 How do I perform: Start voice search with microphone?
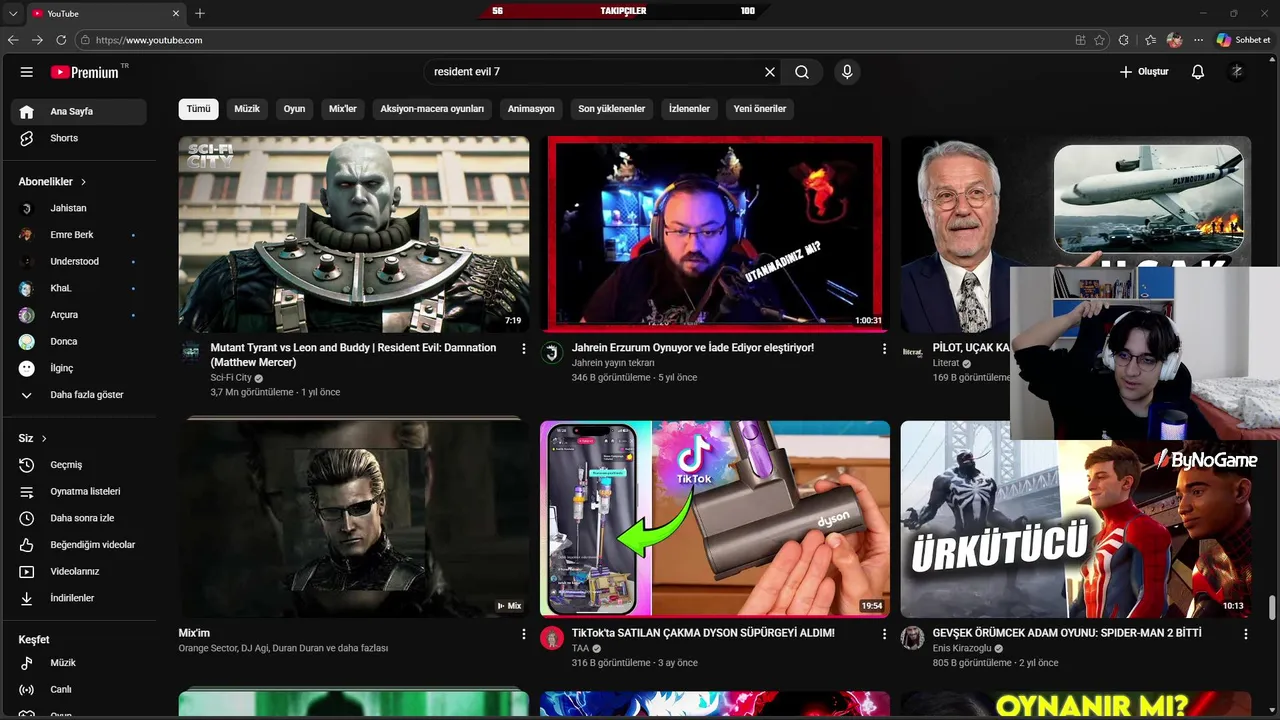(847, 72)
